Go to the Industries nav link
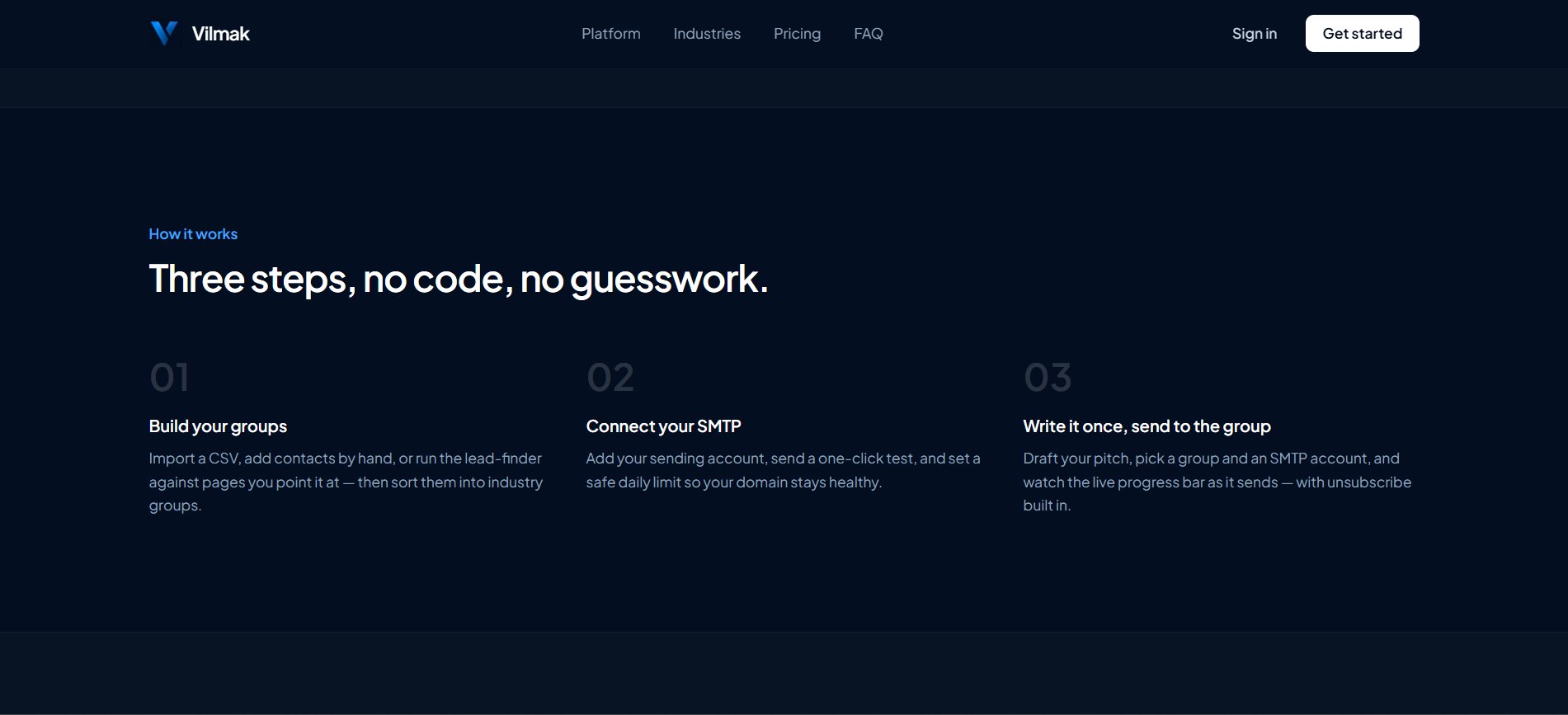 pos(707,34)
